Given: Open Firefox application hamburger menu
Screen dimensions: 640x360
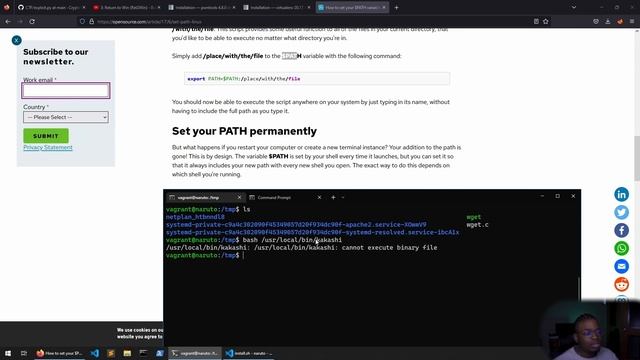Looking at the screenshot, I should [632, 21].
